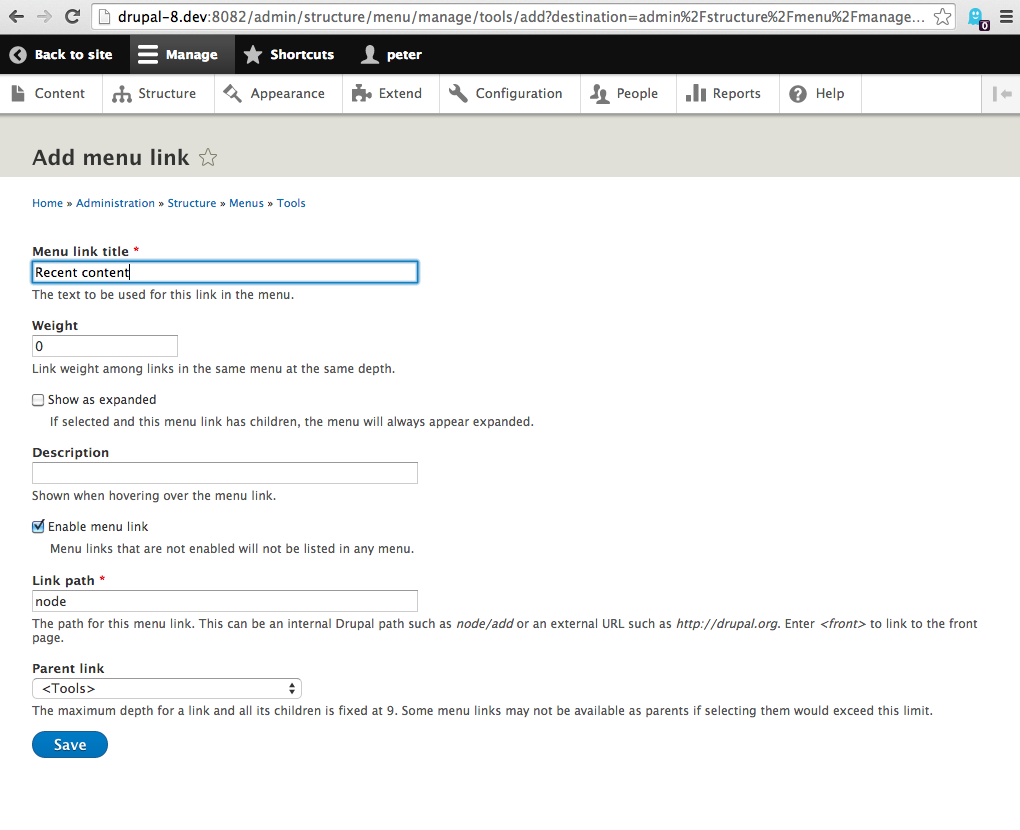Open the Parent link dropdown
The image size is (1020, 830).
(x=167, y=688)
